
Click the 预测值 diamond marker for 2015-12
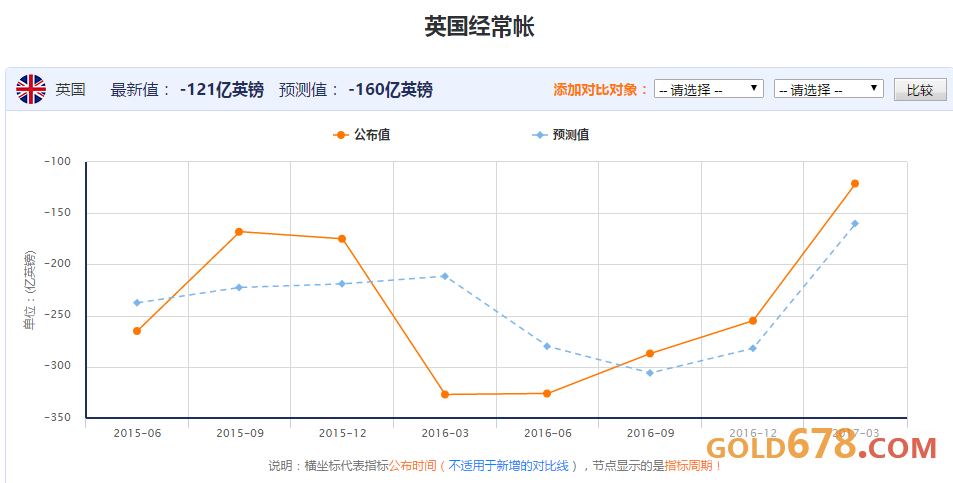[x=342, y=284]
